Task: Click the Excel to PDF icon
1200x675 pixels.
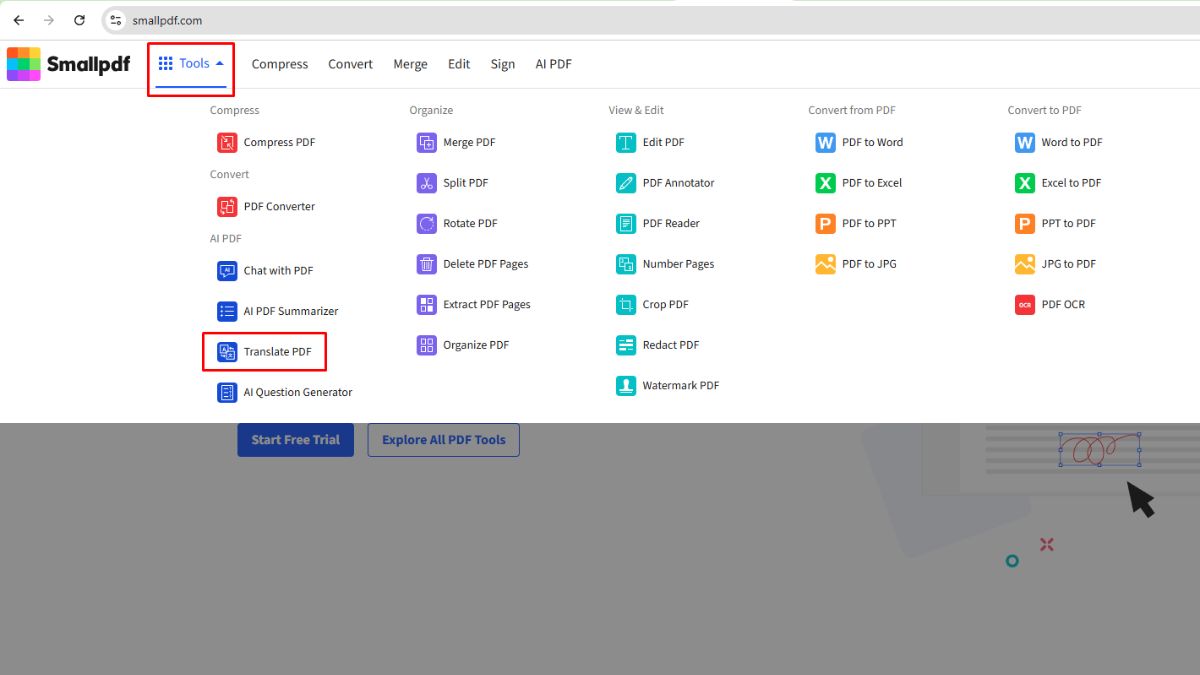Action: coord(1025,183)
